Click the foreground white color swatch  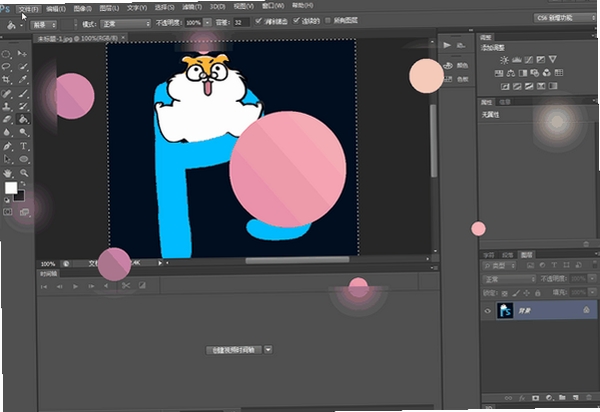[x=11, y=188]
